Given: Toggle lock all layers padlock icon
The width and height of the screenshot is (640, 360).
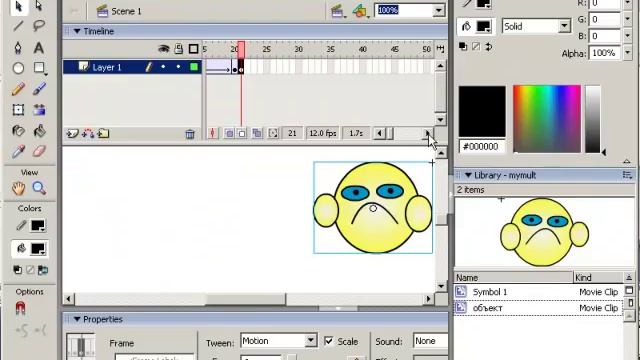Looking at the screenshot, I should 179,49.
